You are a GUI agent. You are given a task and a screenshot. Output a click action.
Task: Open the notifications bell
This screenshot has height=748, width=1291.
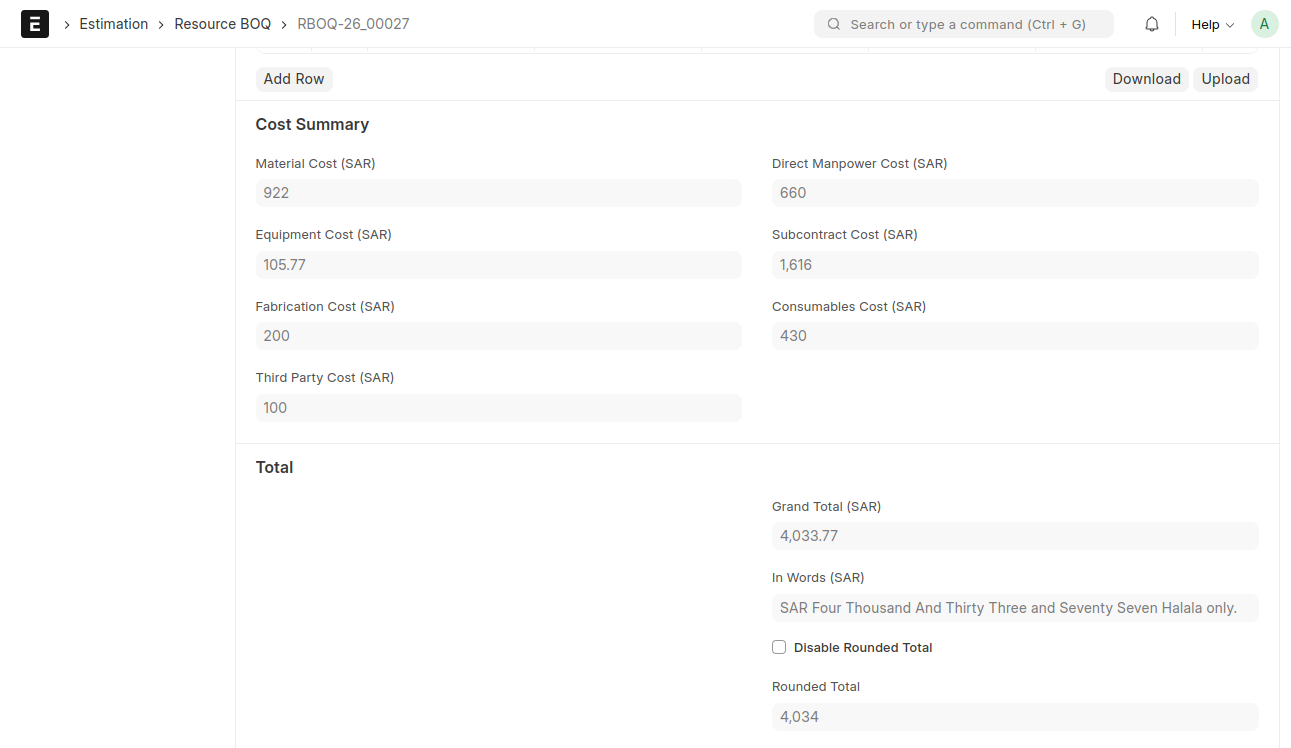(x=1152, y=24)
